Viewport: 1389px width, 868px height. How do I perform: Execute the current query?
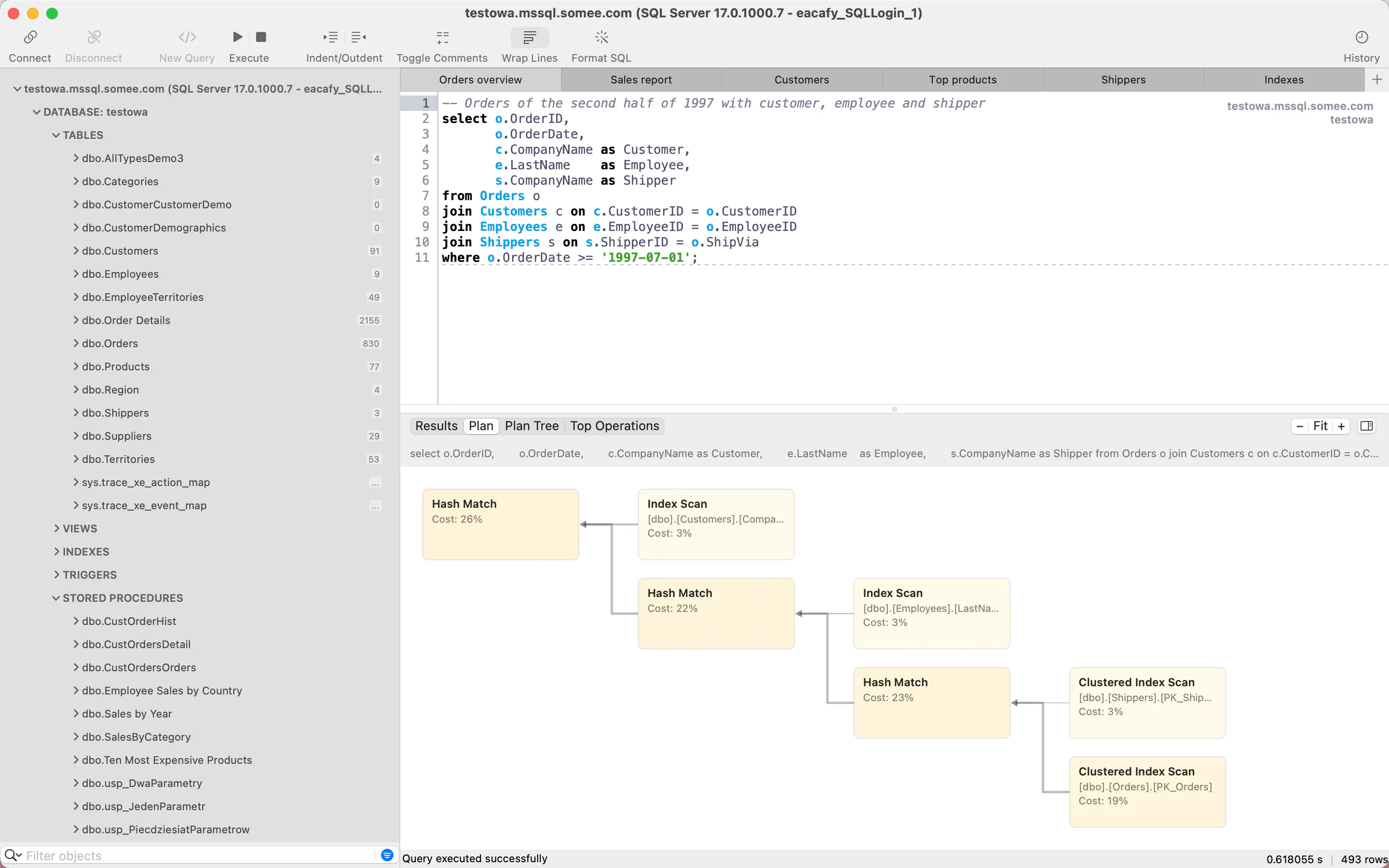coord(237,37)
